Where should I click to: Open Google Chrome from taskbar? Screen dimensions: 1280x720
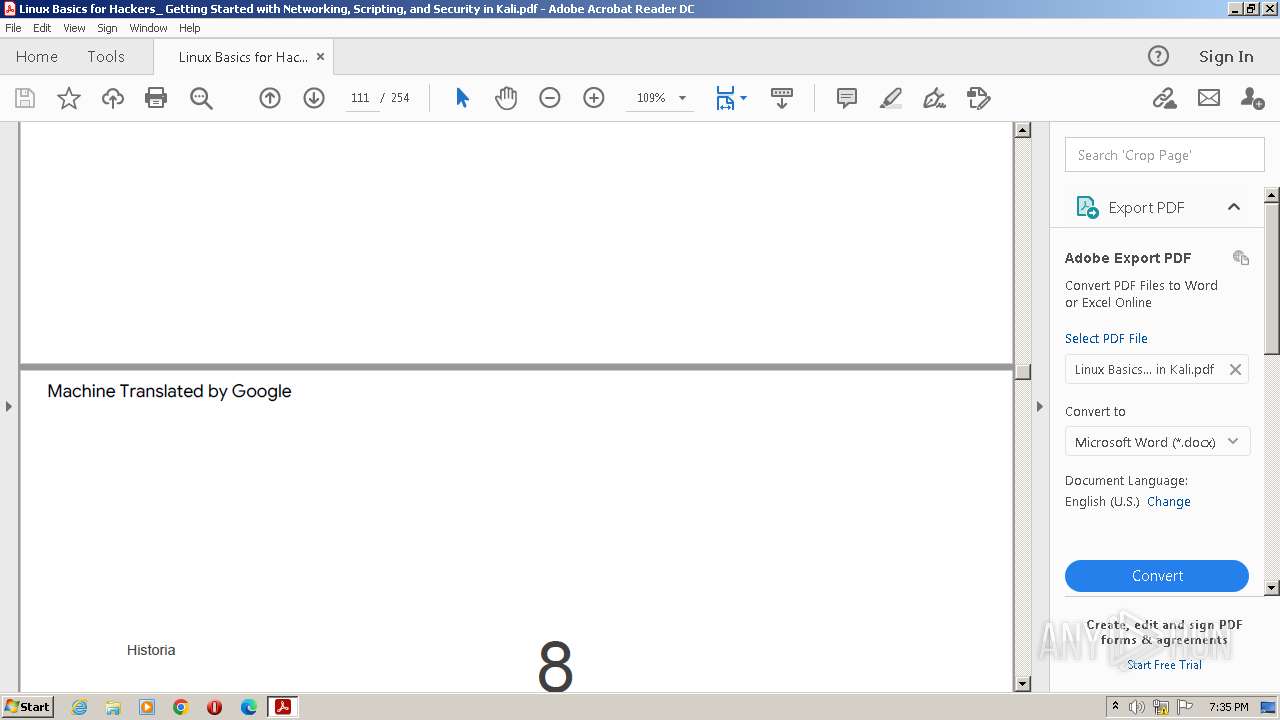click(181, 707)
